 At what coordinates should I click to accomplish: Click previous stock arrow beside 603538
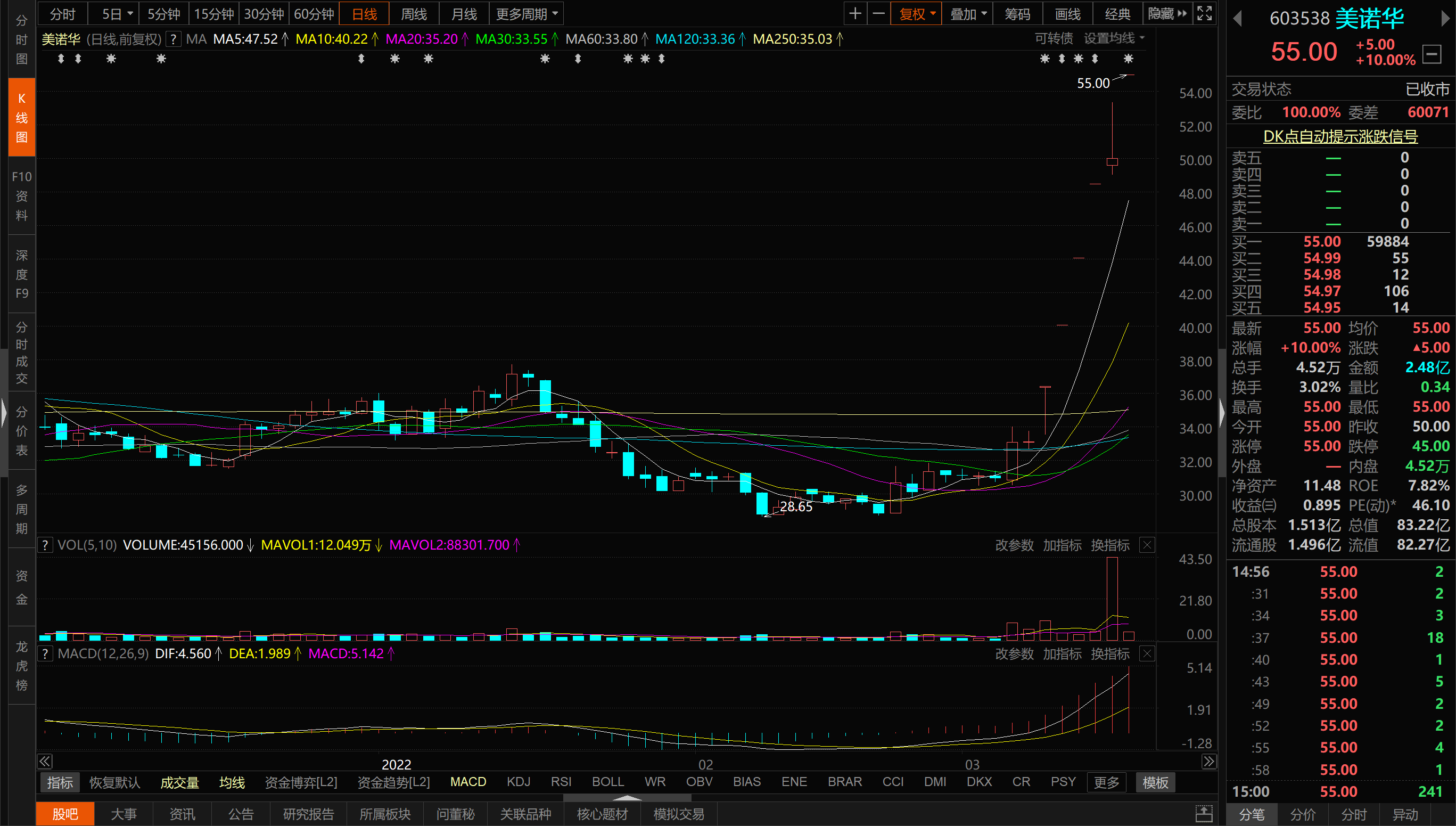[1238, 19]
